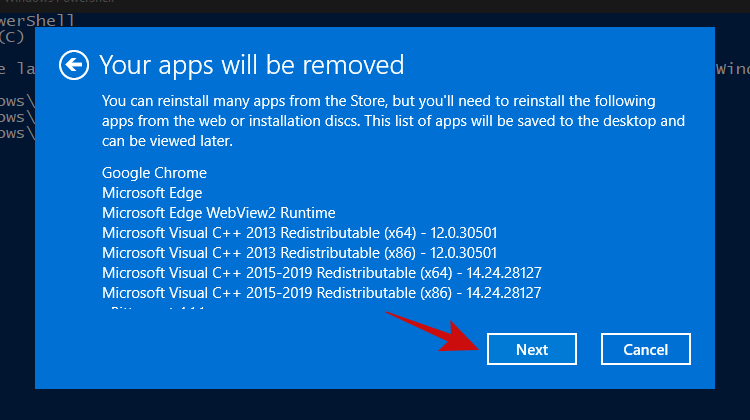Click Visual C++ 2015-2019 Redistributable (x64) entry
The image size is (750, 420).
coord(321,273)
